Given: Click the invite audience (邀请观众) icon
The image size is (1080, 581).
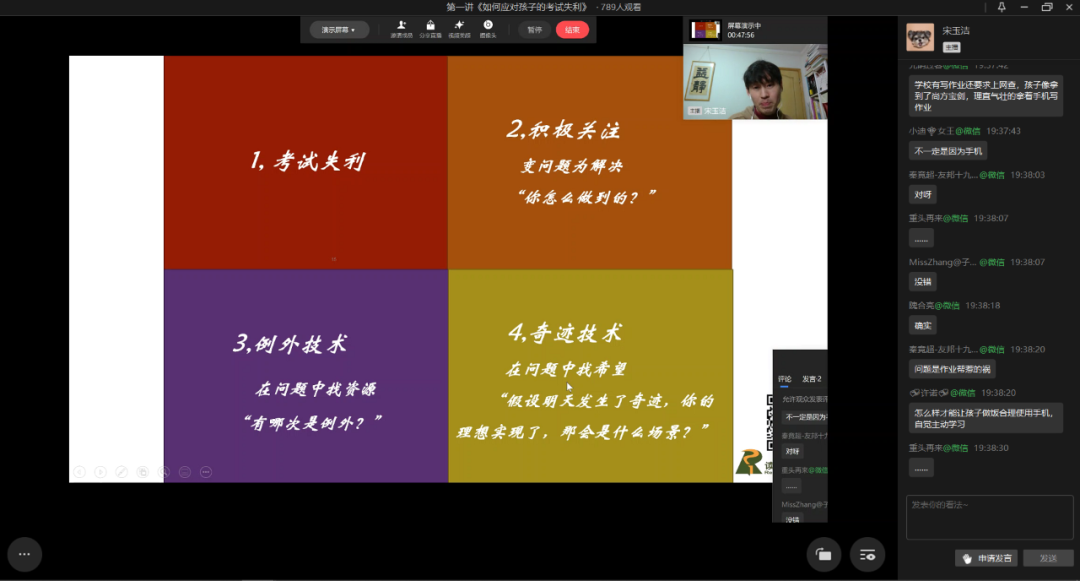Looking at the screenshot, I should (401, 28).
